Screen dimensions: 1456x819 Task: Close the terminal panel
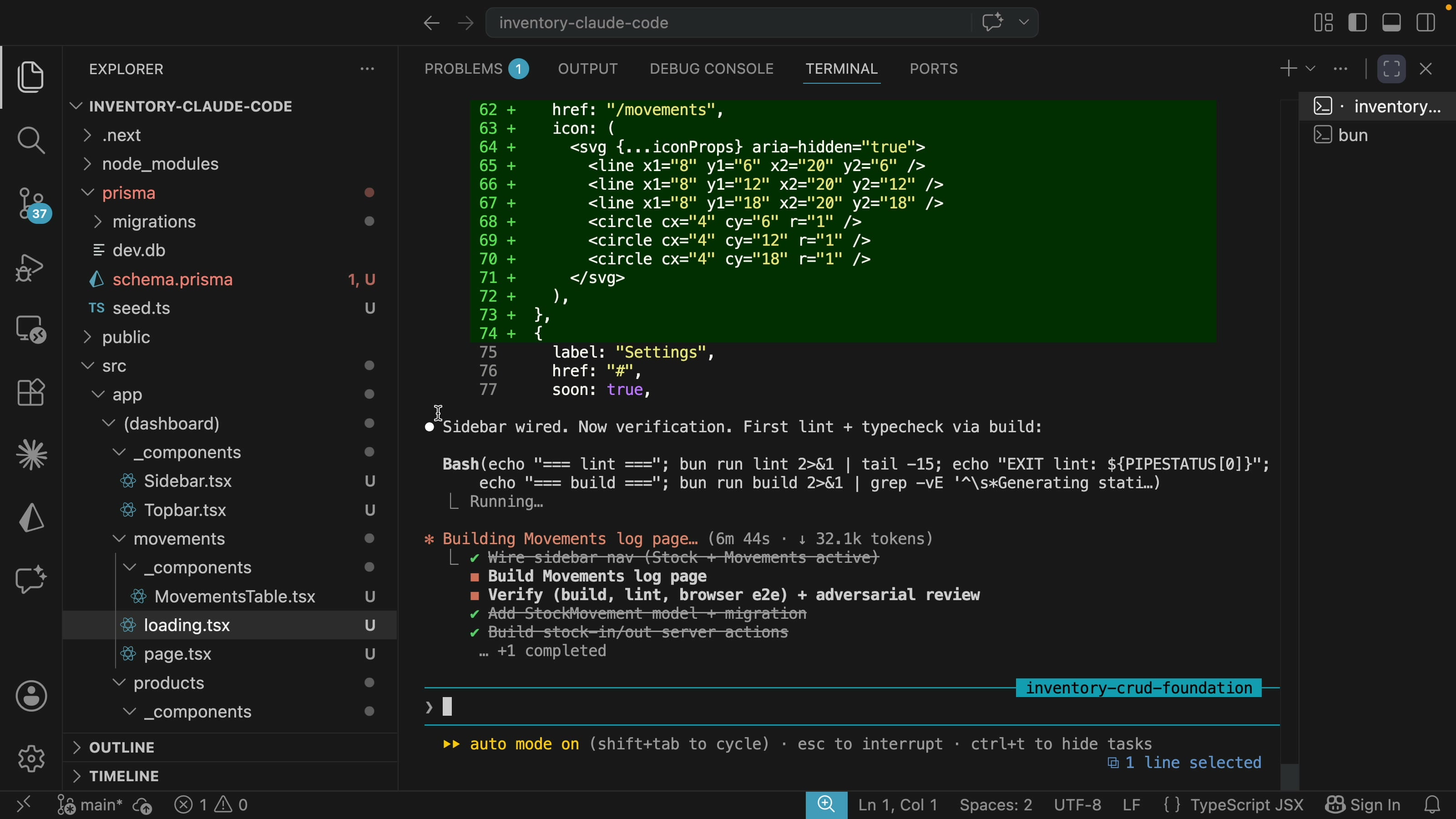tap(1426, 69)
